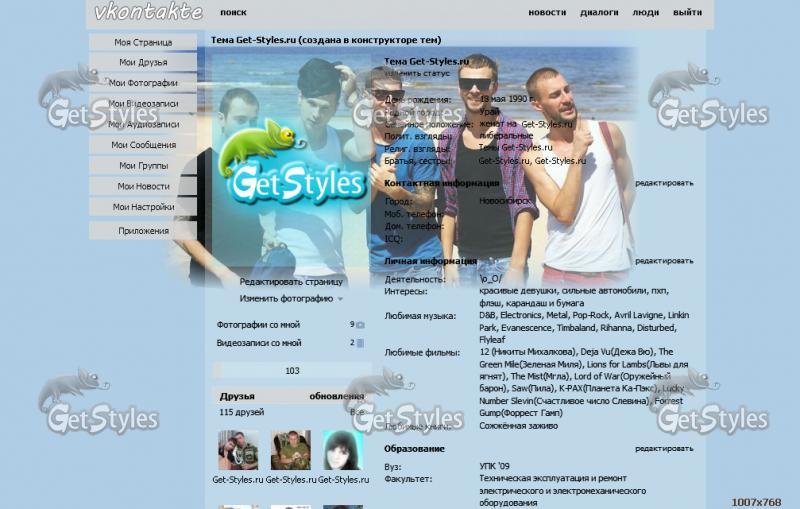800x509 pixels.
Task: Open Видеозаписи со мной
Action: pyautogui.click(x=259, y=343)
